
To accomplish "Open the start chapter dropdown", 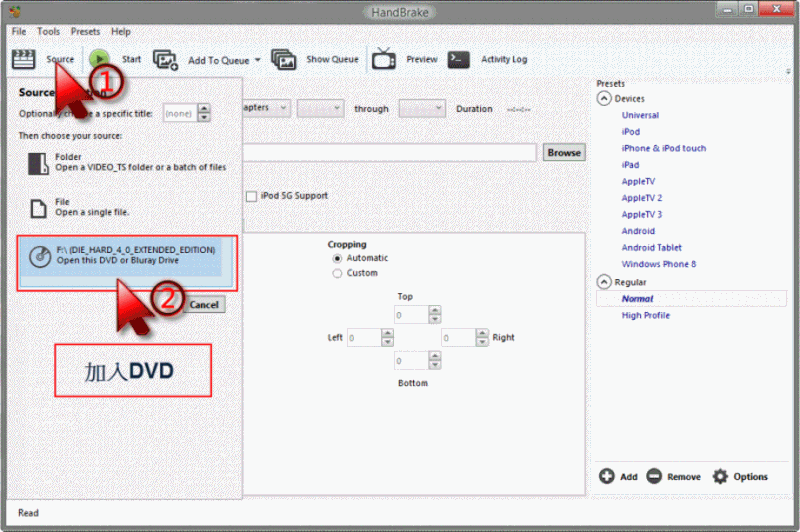I will [320, 108].
